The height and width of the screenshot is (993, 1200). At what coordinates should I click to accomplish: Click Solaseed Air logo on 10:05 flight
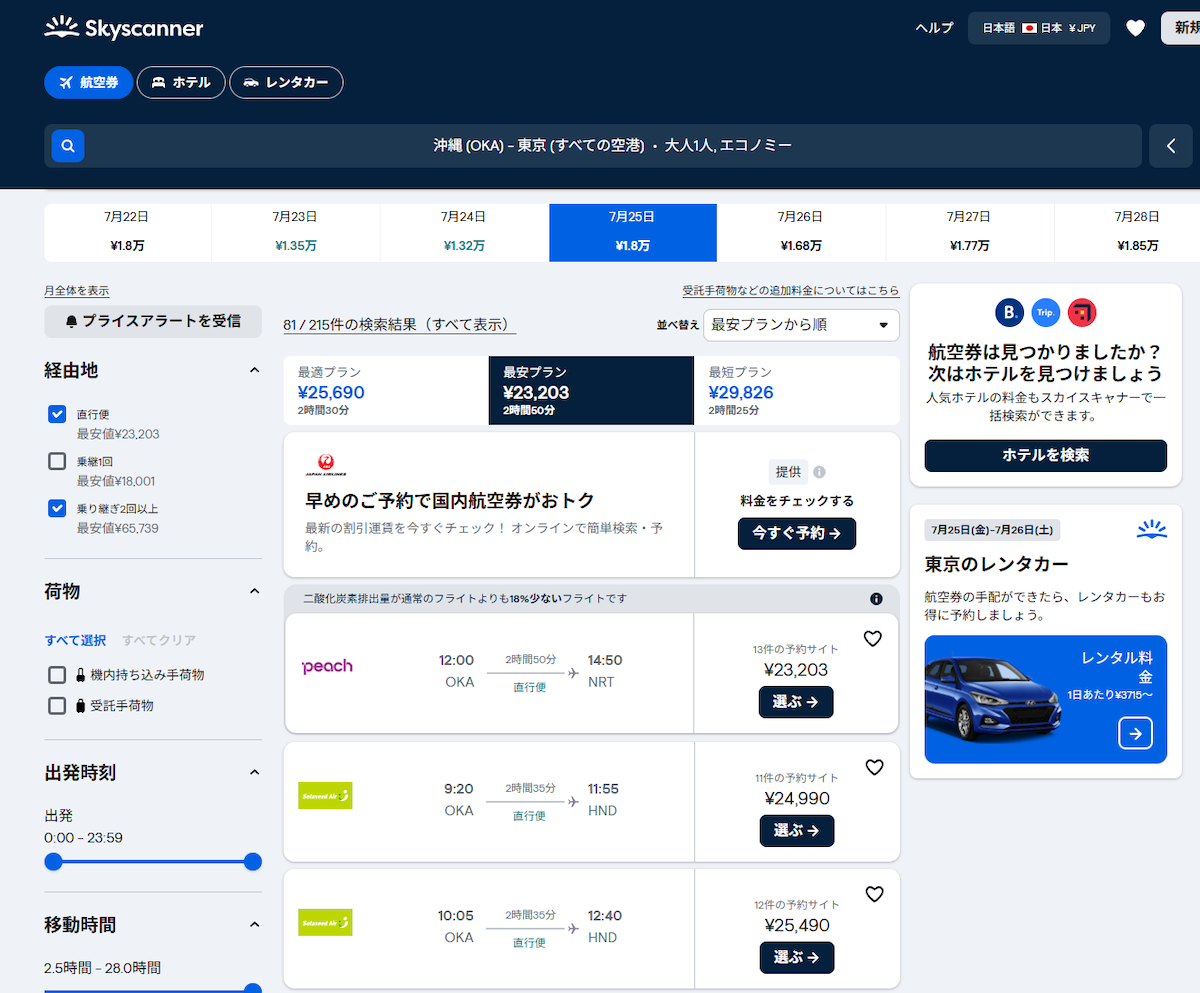click(x=325, y=922)
